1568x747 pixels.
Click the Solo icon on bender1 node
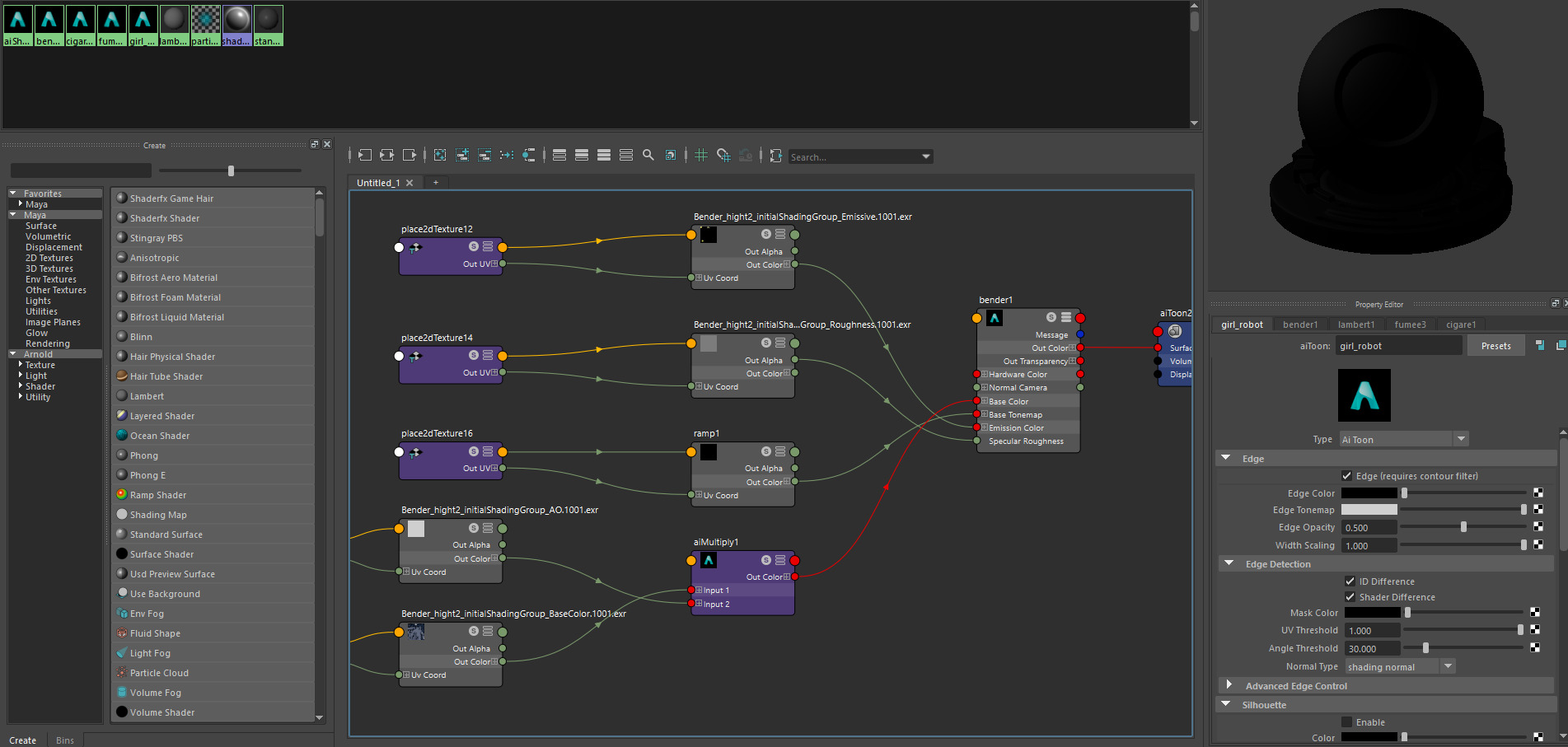pos(1051,317)
